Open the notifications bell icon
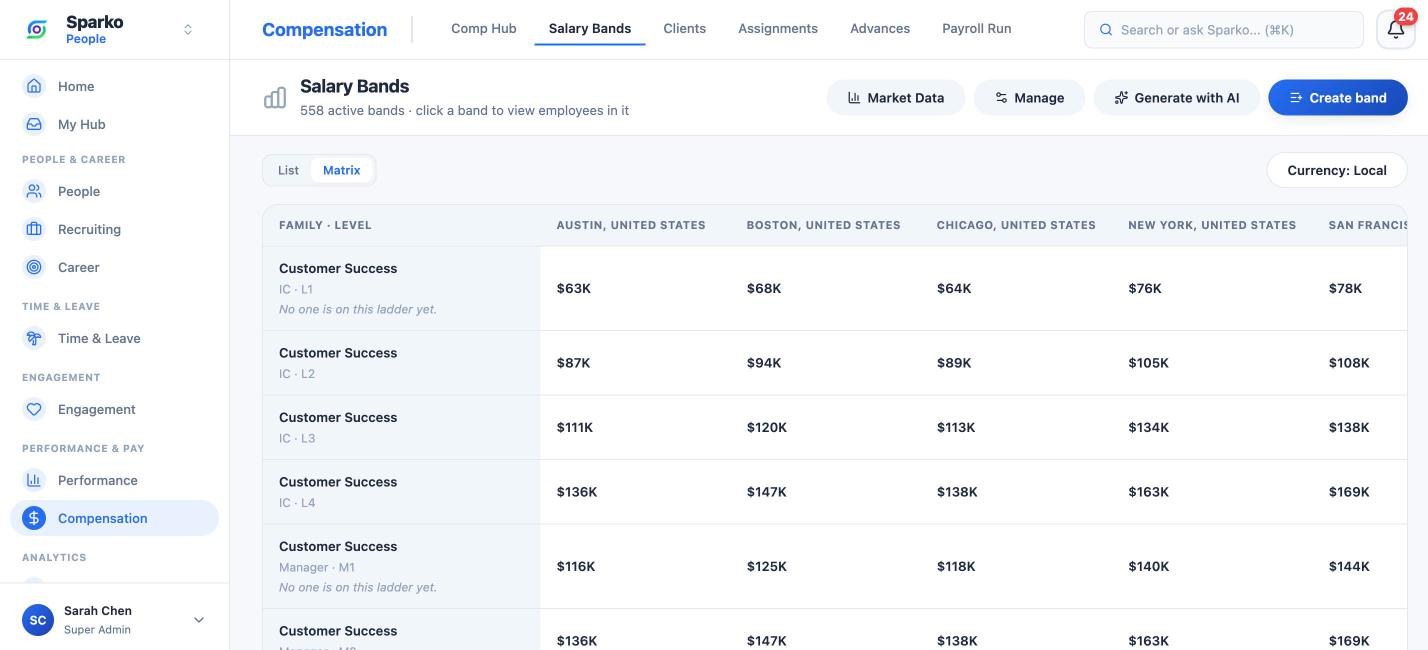The height and width of the screenshot is (650, 1428). [x=1396, y=30]
